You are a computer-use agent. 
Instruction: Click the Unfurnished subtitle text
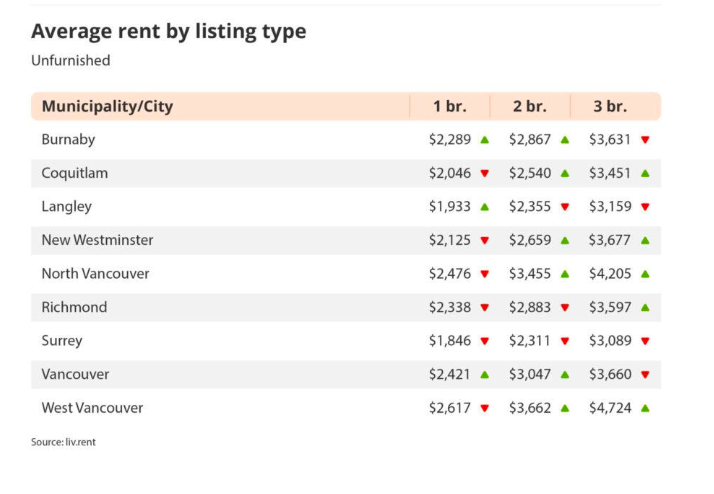[x=71, y=61]
